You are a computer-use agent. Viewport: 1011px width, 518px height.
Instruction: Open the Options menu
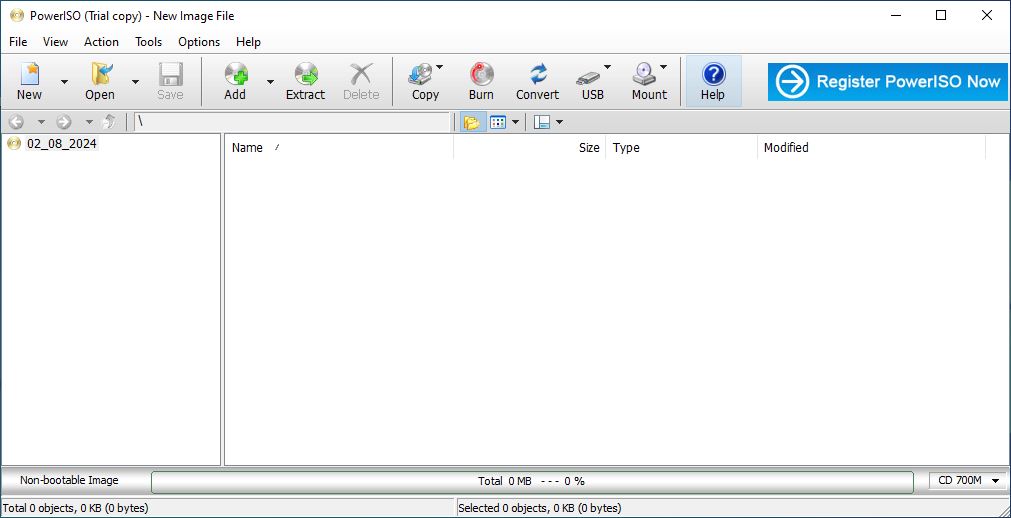[199, 42]
